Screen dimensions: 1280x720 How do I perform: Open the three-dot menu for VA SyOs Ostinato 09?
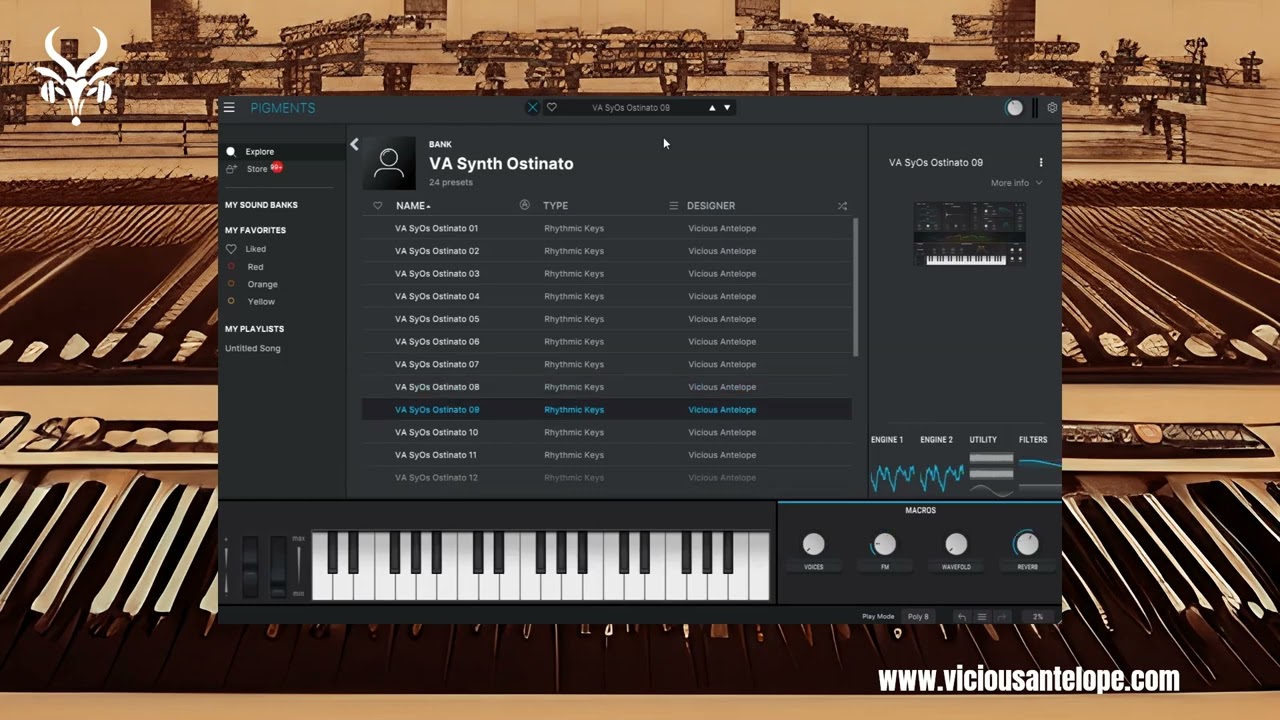click(x=1041, y=162)
